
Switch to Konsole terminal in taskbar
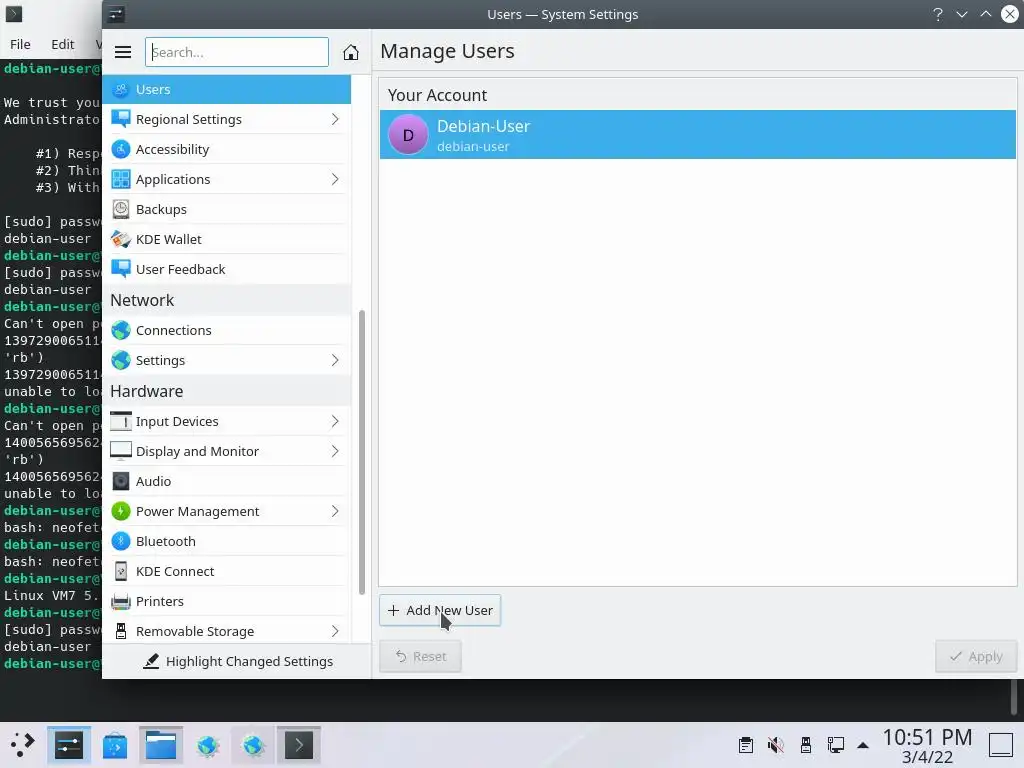pyautogui.click(x=298, y=745)
